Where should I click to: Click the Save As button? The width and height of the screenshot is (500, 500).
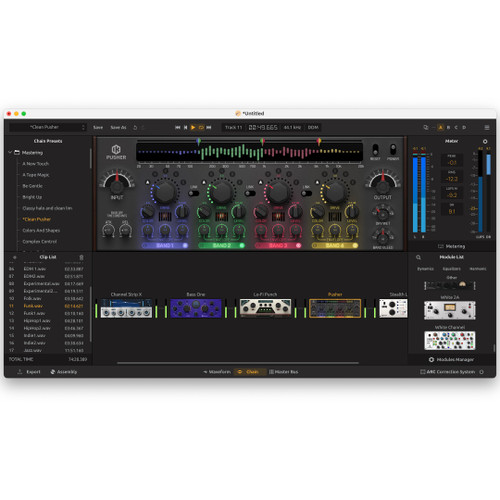click(118, 127)
